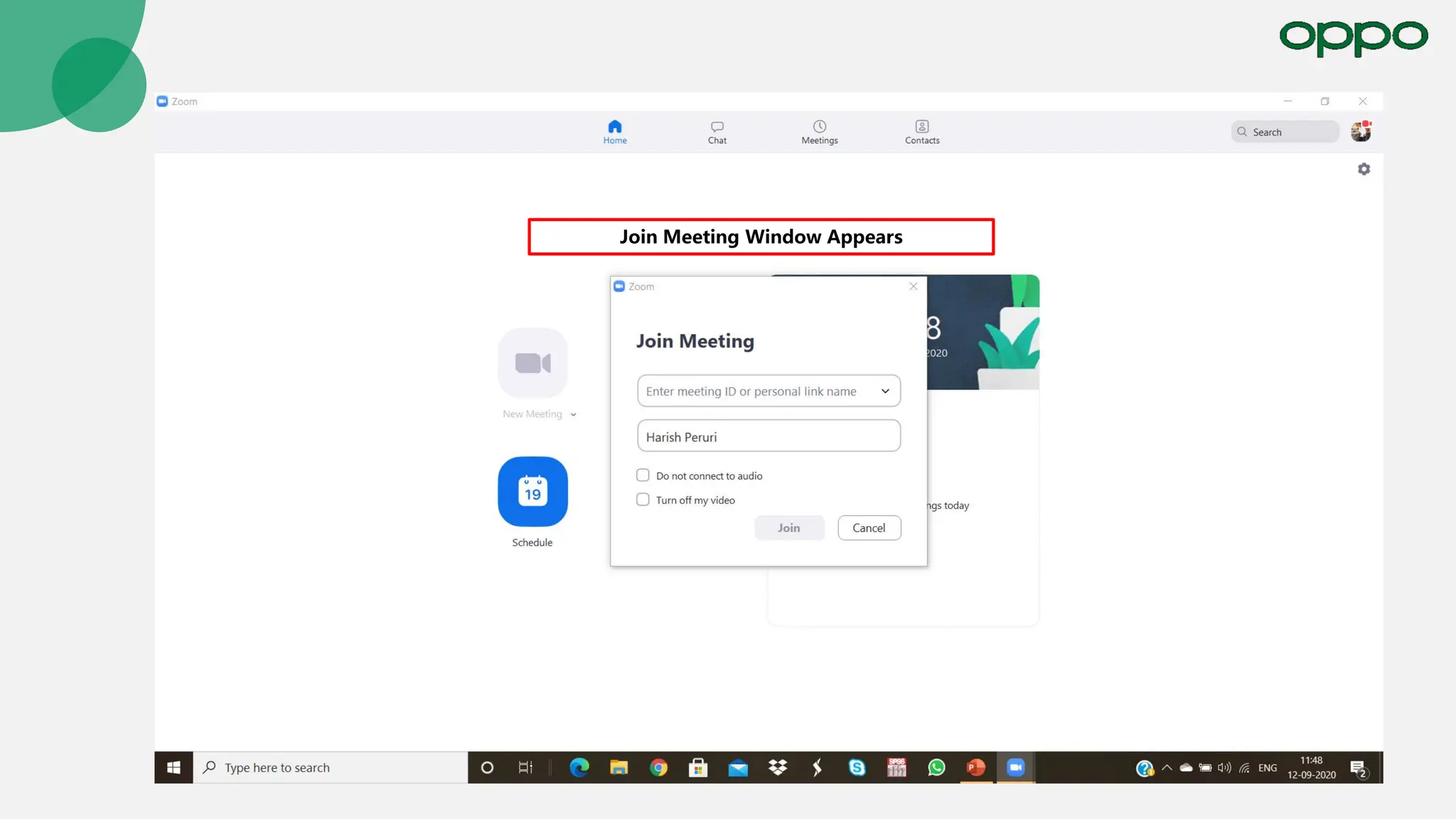1456x819 pixels.
Task: Click the Skype taskbar icon
Action: (857, 768)
